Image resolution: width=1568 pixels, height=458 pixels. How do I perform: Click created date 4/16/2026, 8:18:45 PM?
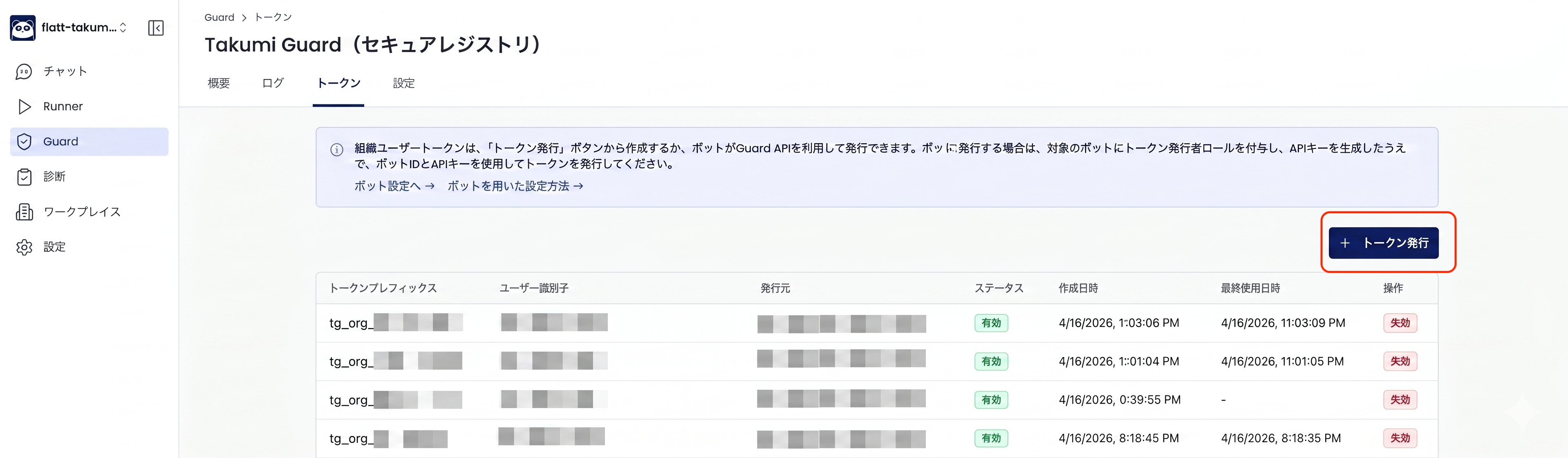[x=1119, y=438]
